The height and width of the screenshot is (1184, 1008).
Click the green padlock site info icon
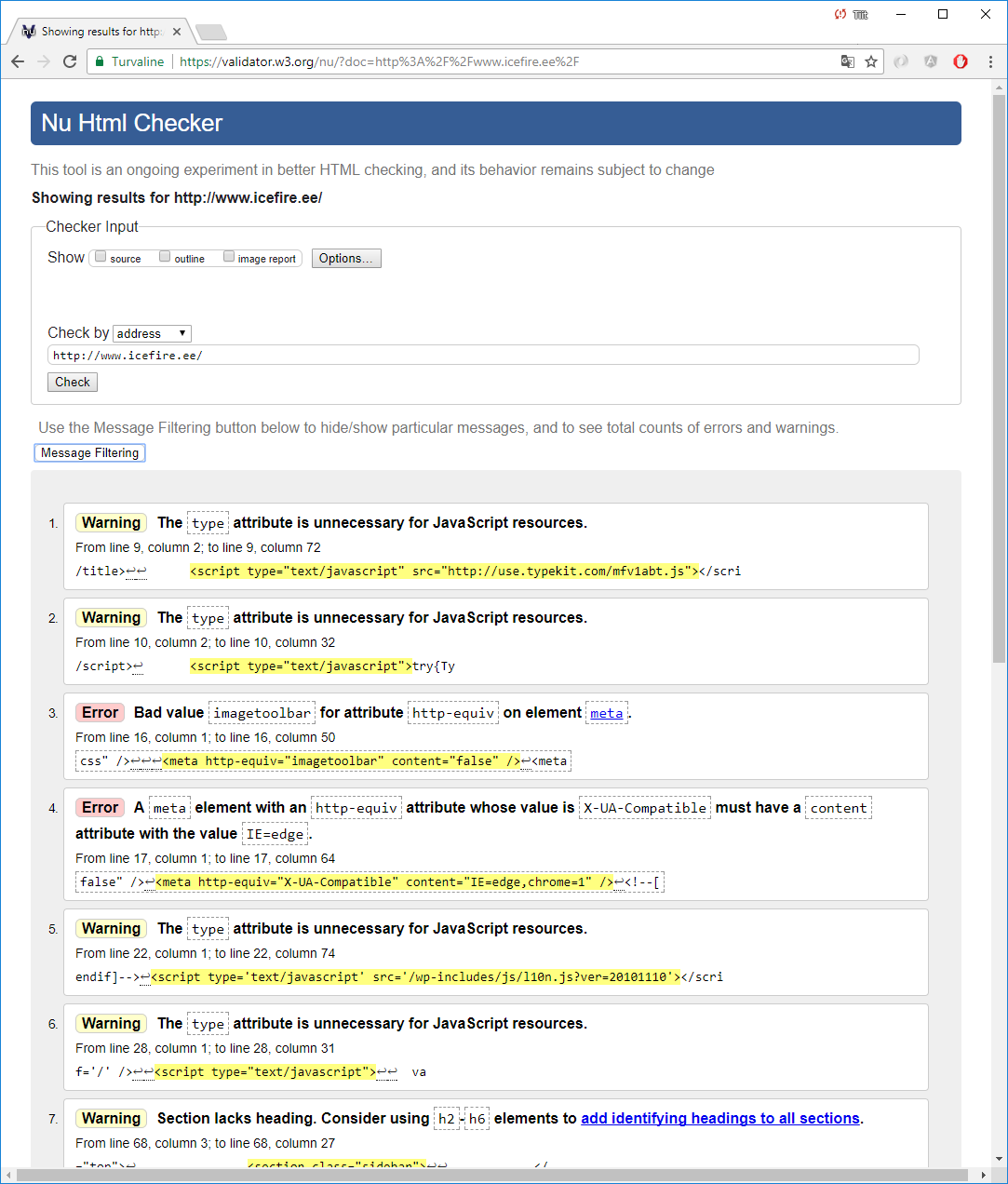click(100, 61)
